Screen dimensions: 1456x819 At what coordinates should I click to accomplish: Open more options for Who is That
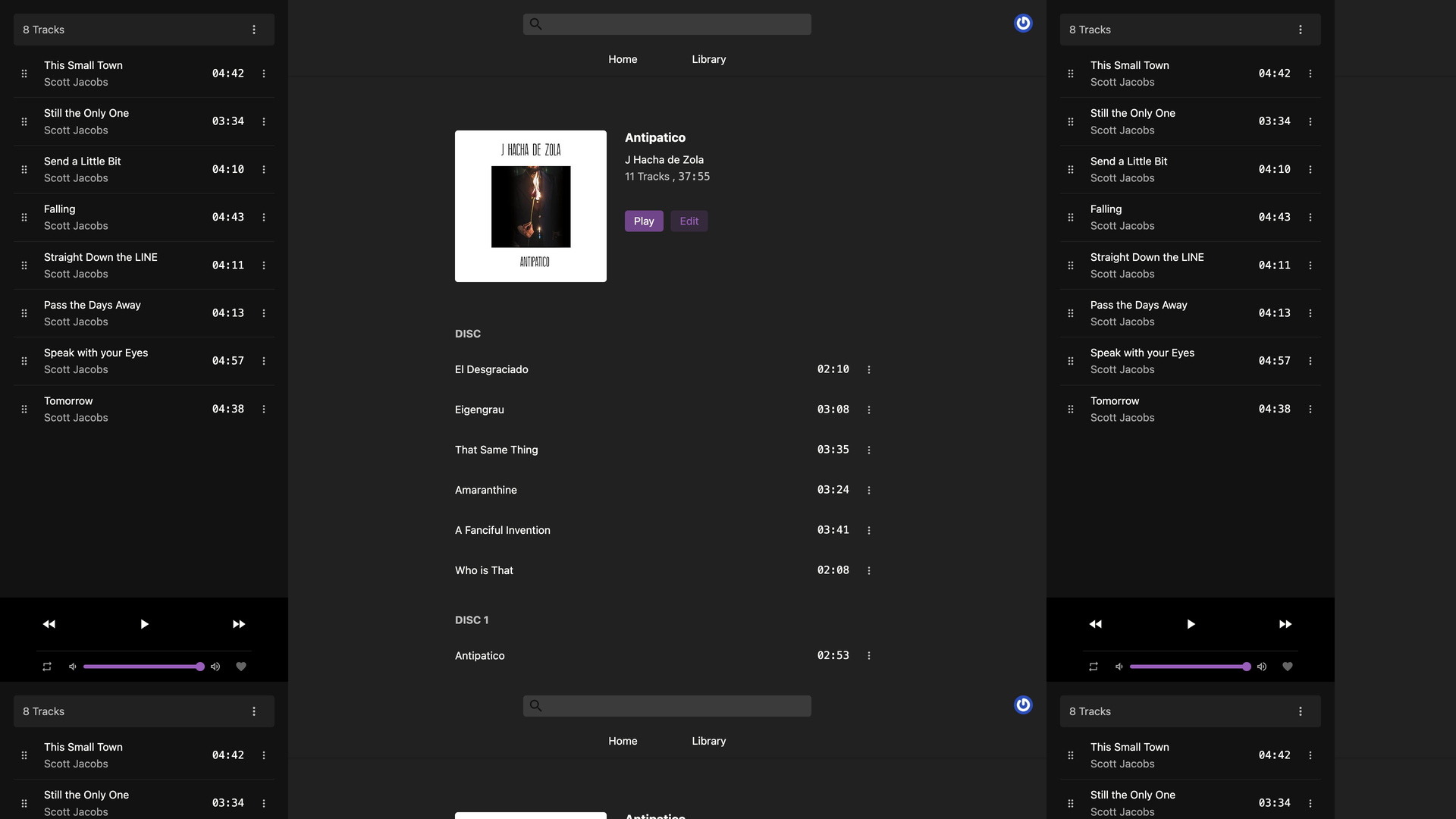[x=869, y=571]
